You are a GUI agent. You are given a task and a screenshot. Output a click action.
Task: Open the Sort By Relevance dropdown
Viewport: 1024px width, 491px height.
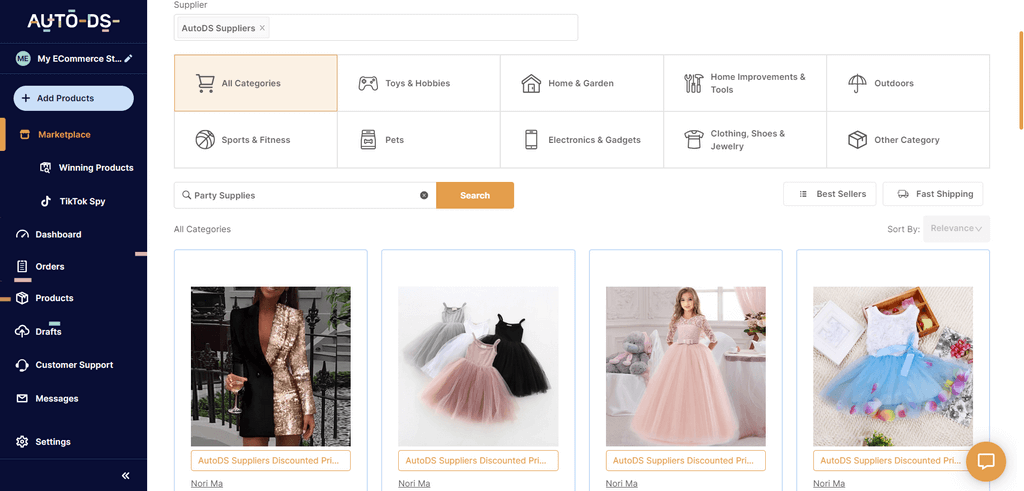click(x=956, y=228)
